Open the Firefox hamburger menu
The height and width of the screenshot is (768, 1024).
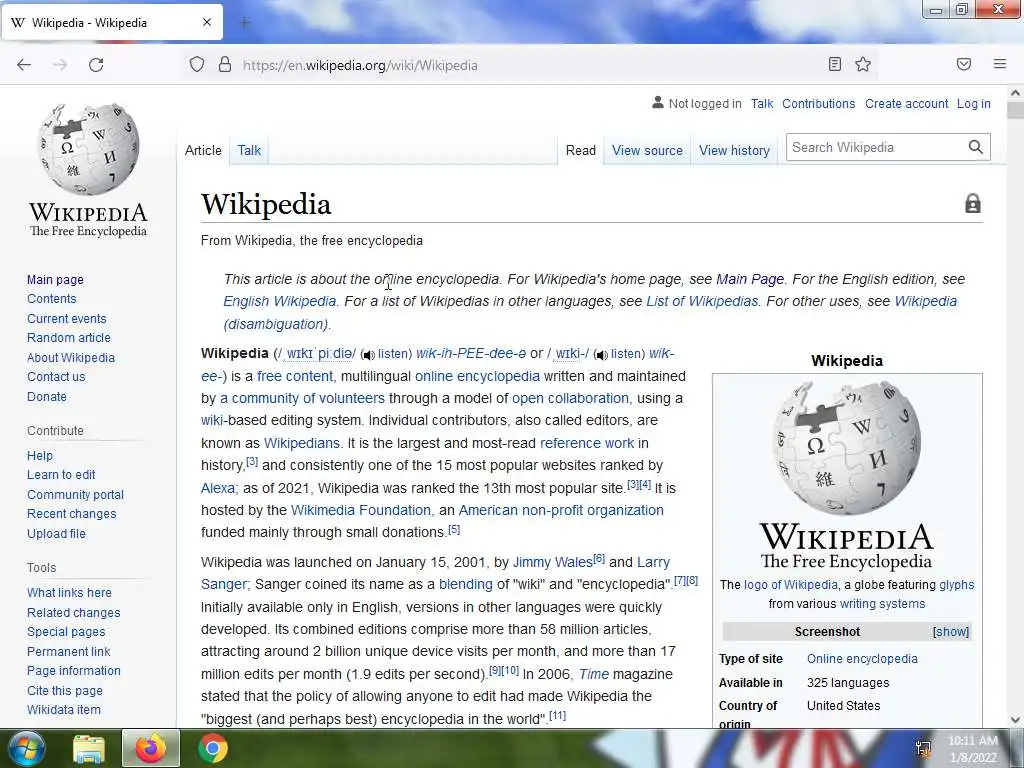tap(1000, 64)
